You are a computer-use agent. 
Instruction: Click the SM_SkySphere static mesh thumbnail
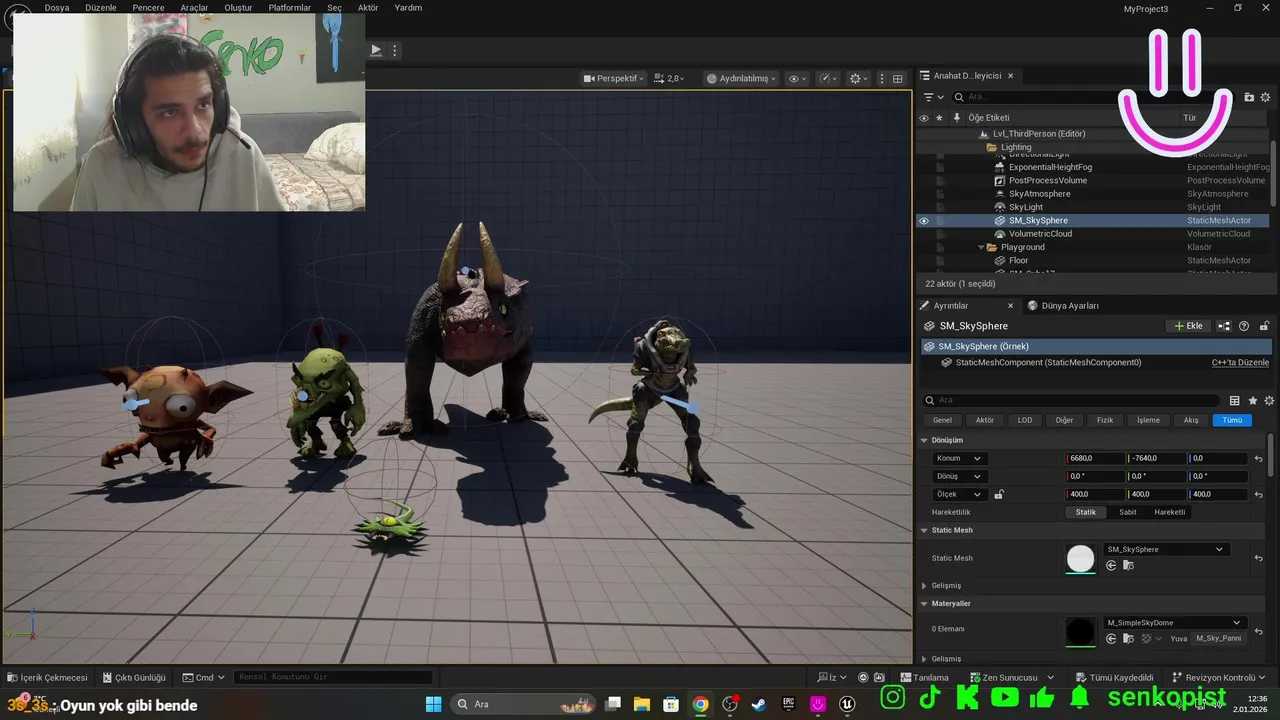coord(1081,558)
